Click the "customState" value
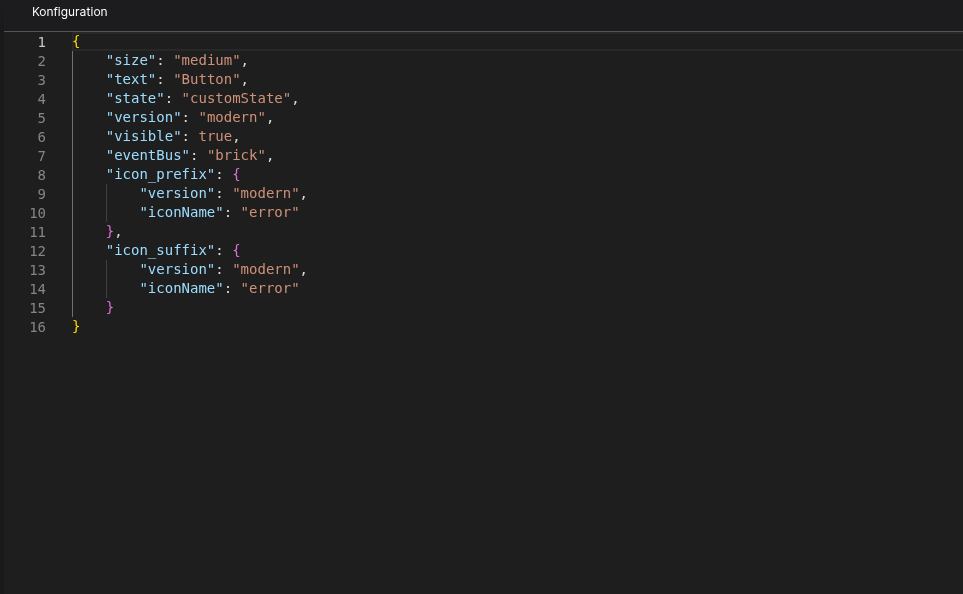The height and width of the screenshot is (594, 963). 236,99
